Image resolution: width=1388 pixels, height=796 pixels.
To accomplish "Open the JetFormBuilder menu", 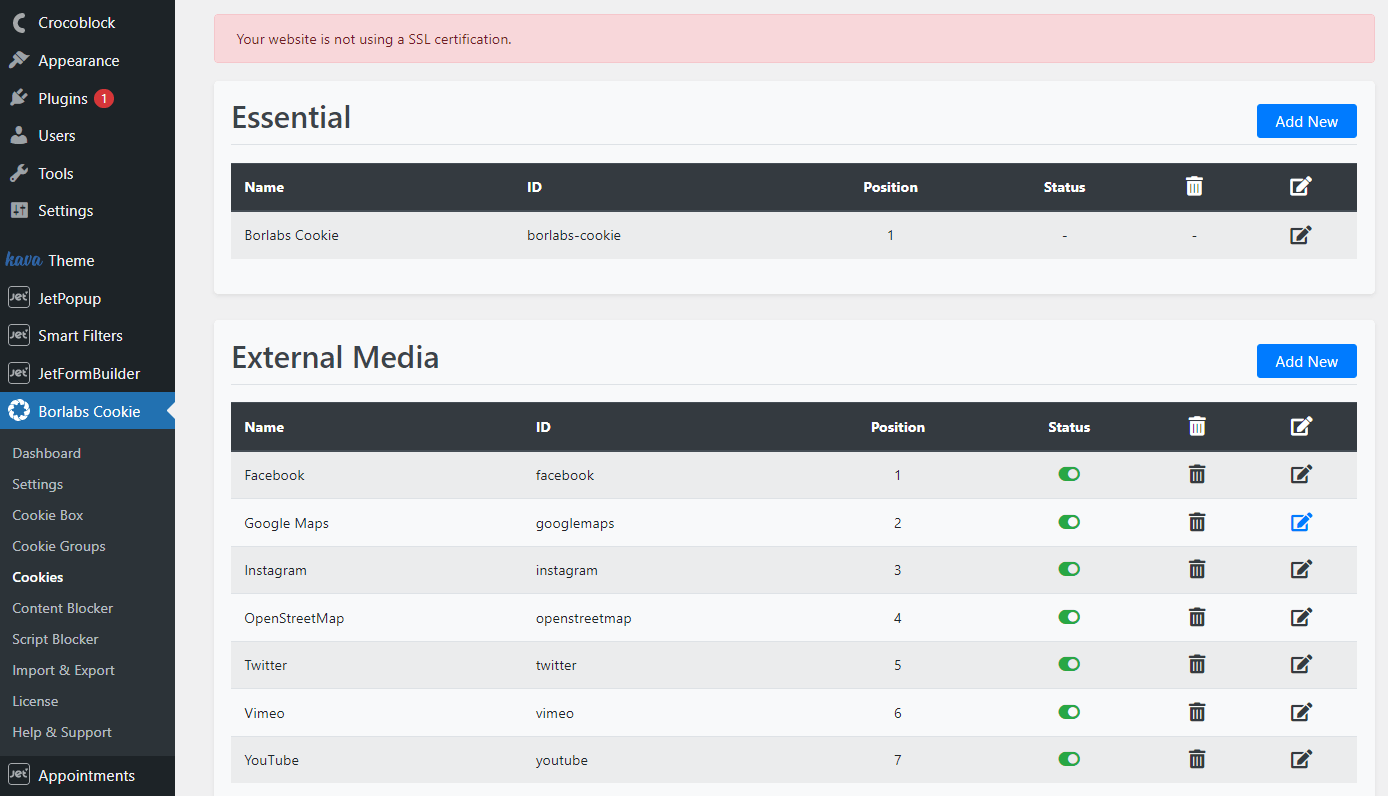I will 87,373.
